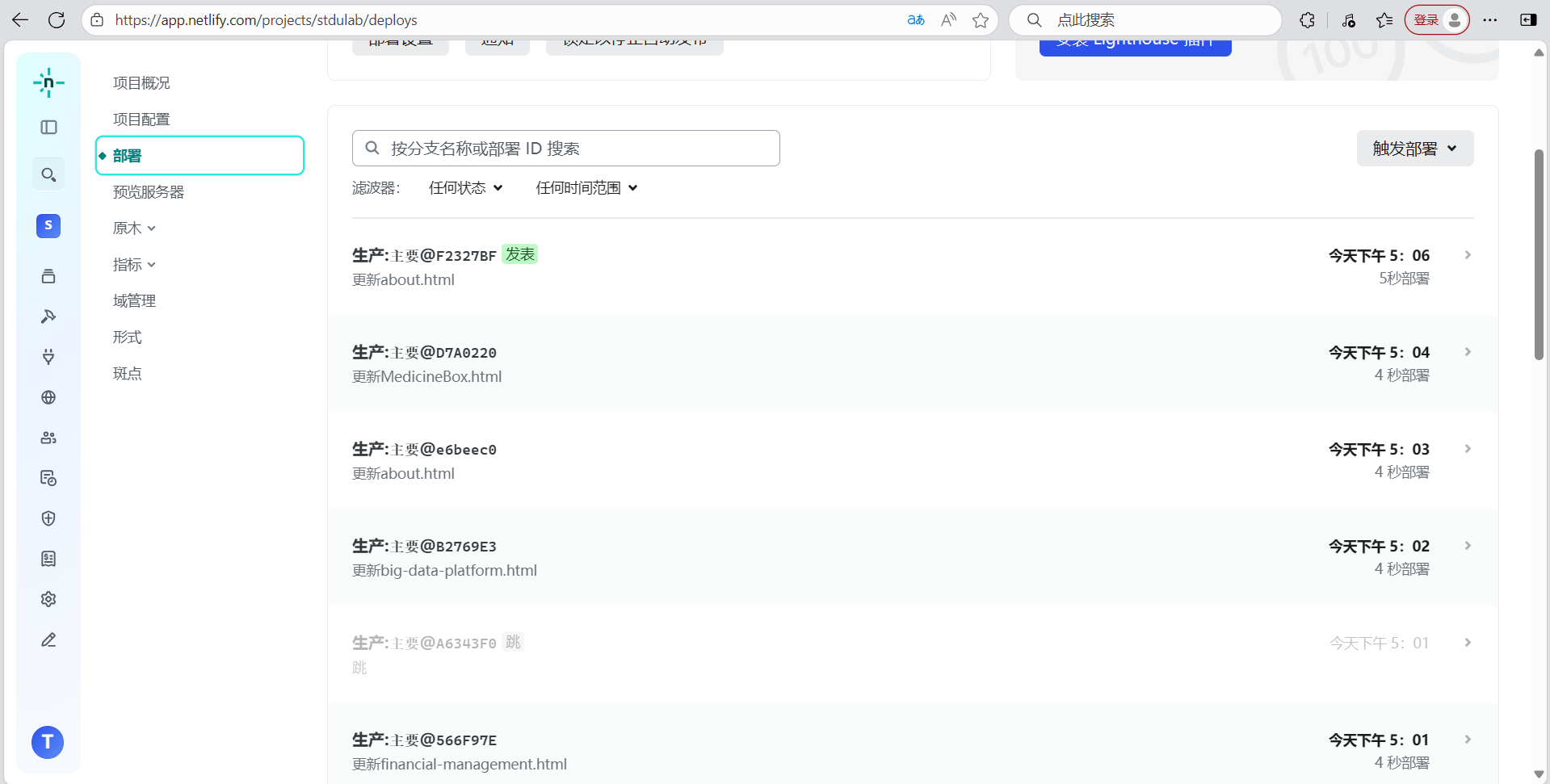Open the security shield icon
The height and width of the screenshot is (784, 1550).
coord(48,518)
